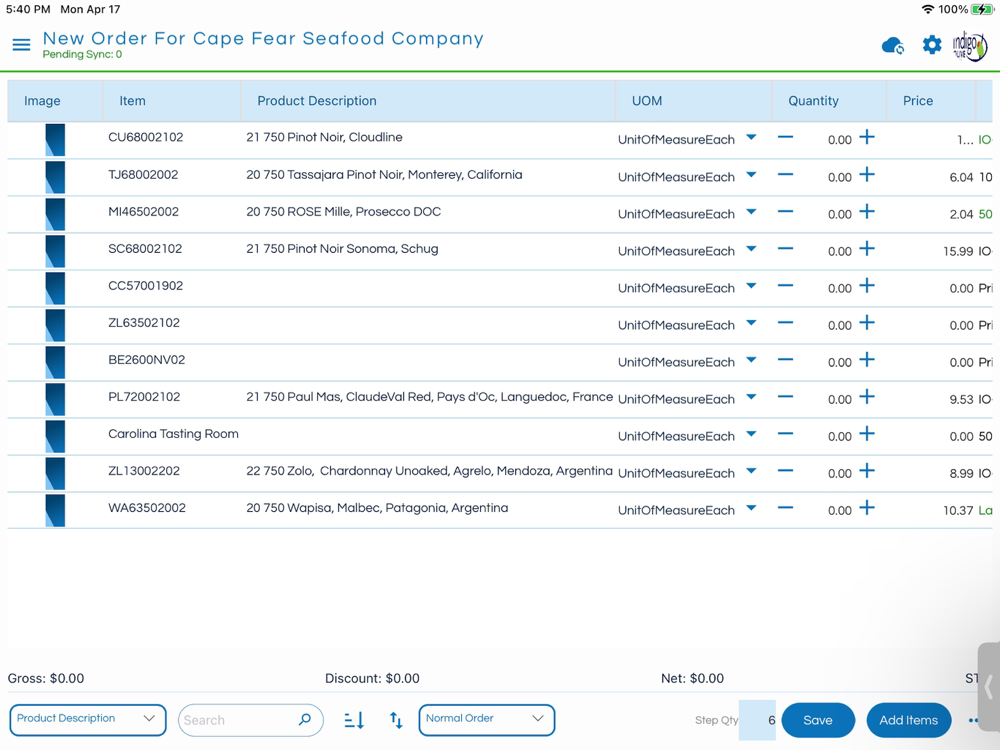Tap minus for PL72002102 row
Screen dimensions: 1000x750
785,396
